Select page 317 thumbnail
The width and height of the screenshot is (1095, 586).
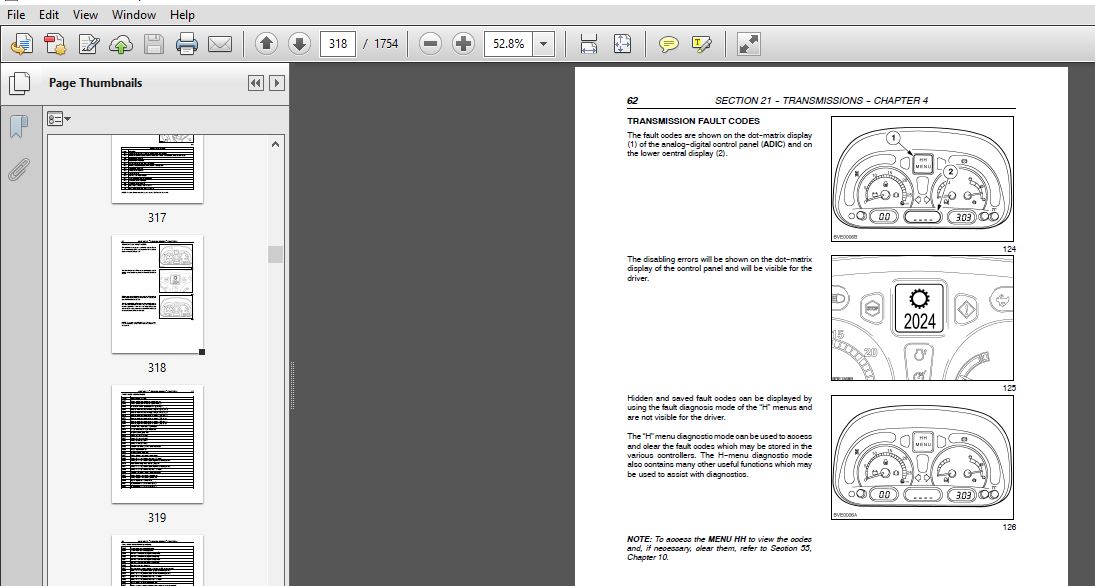click(157, 168)
